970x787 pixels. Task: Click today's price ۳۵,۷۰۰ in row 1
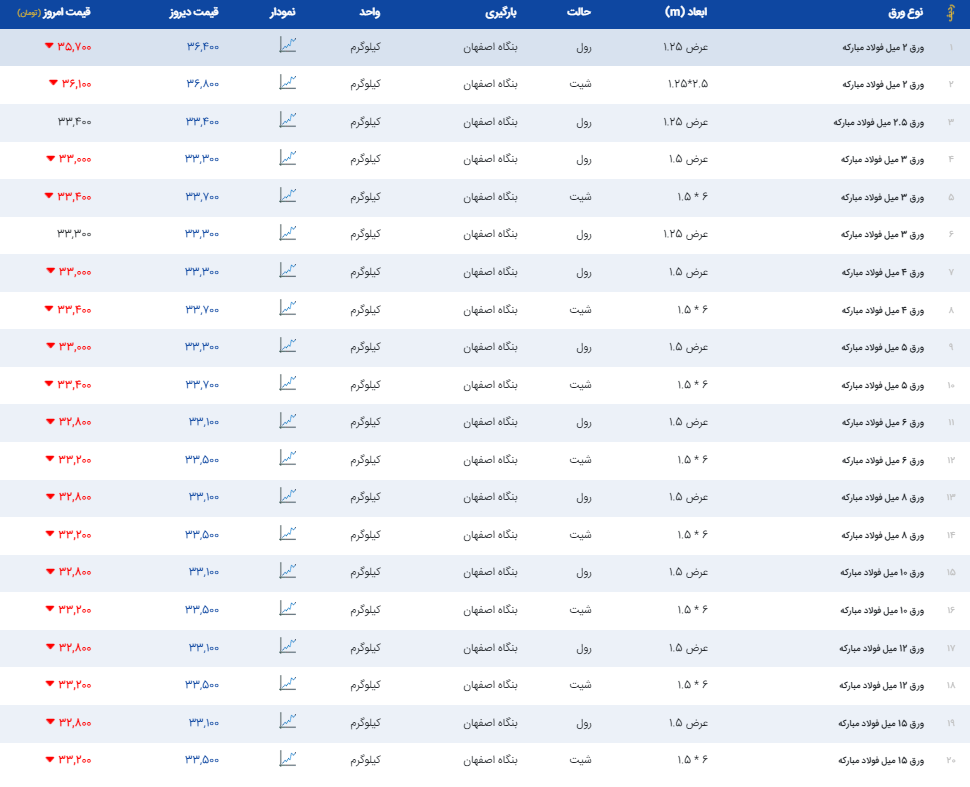click(76, 47)
